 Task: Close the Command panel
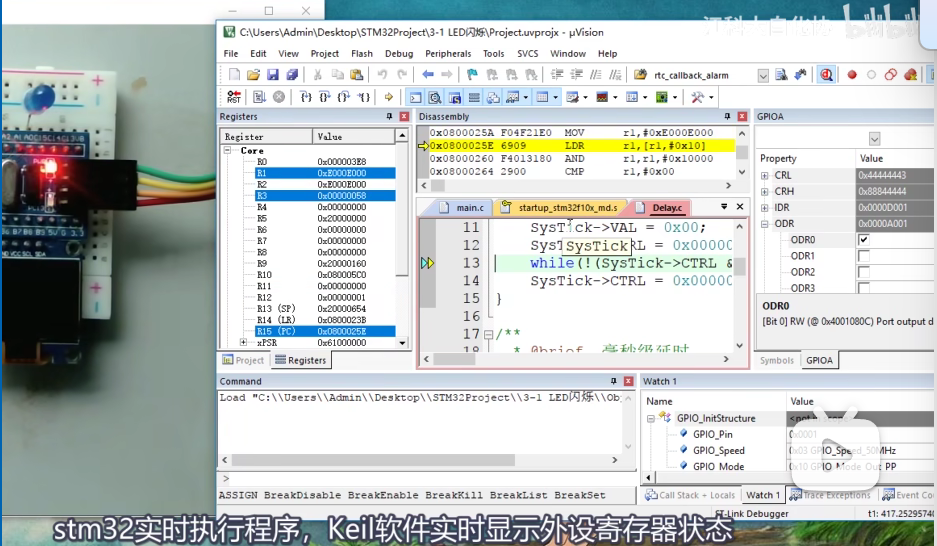(x=629, y=381)
